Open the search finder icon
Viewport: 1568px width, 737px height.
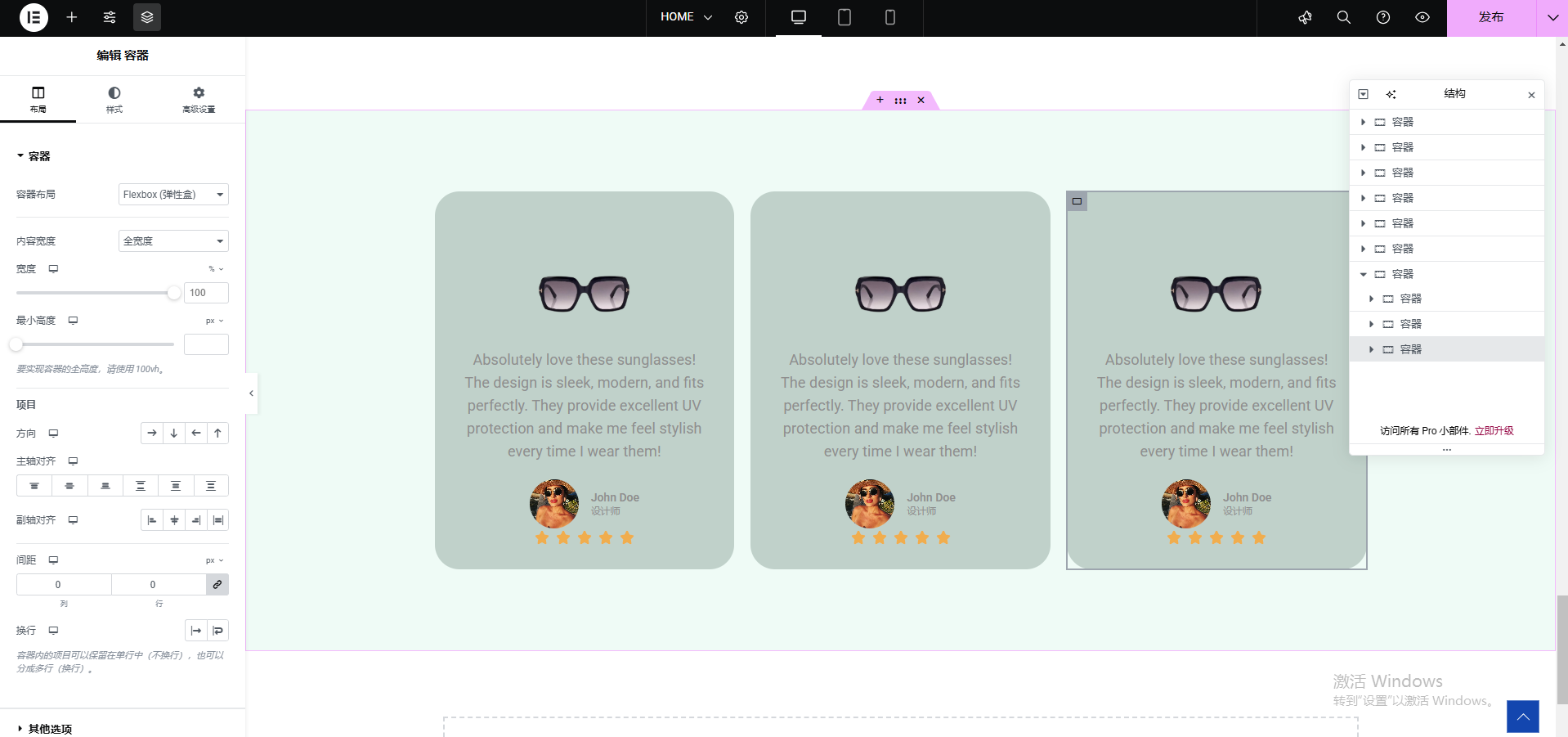click(x=1343, y=17)
